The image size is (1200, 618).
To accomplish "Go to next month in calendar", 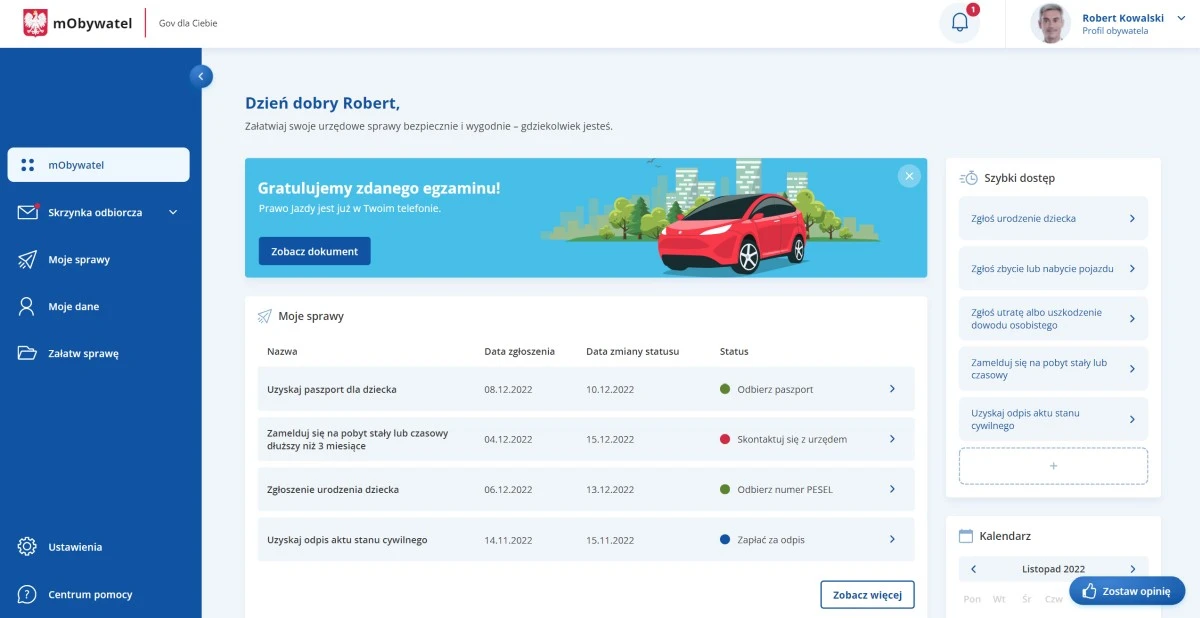I will [x=1132, y=569].
